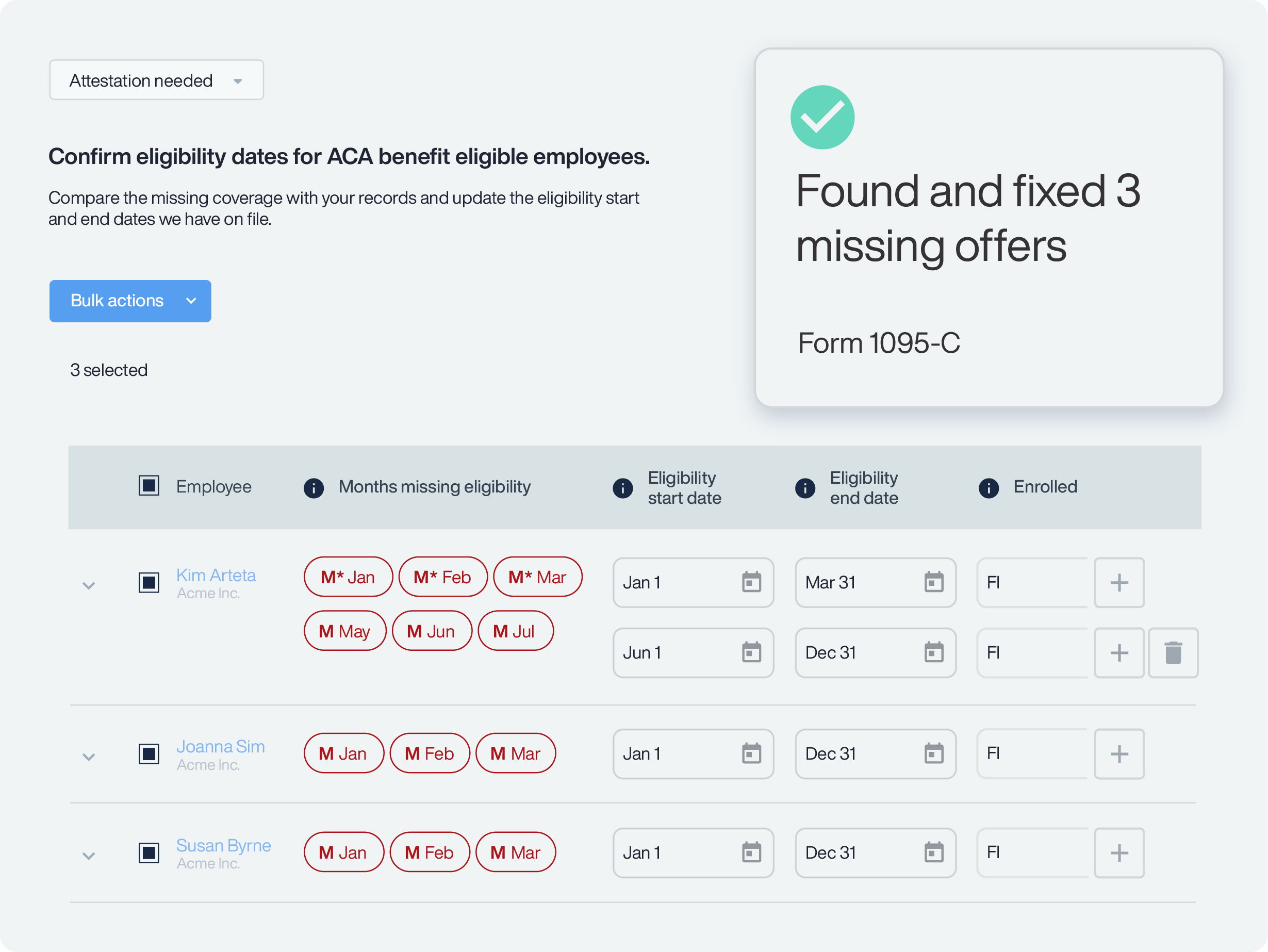Open the calendar picker on Susan Byrne's Dec 31 date
Viewport: 1268px width, 952px height.
tap(934, 853)
